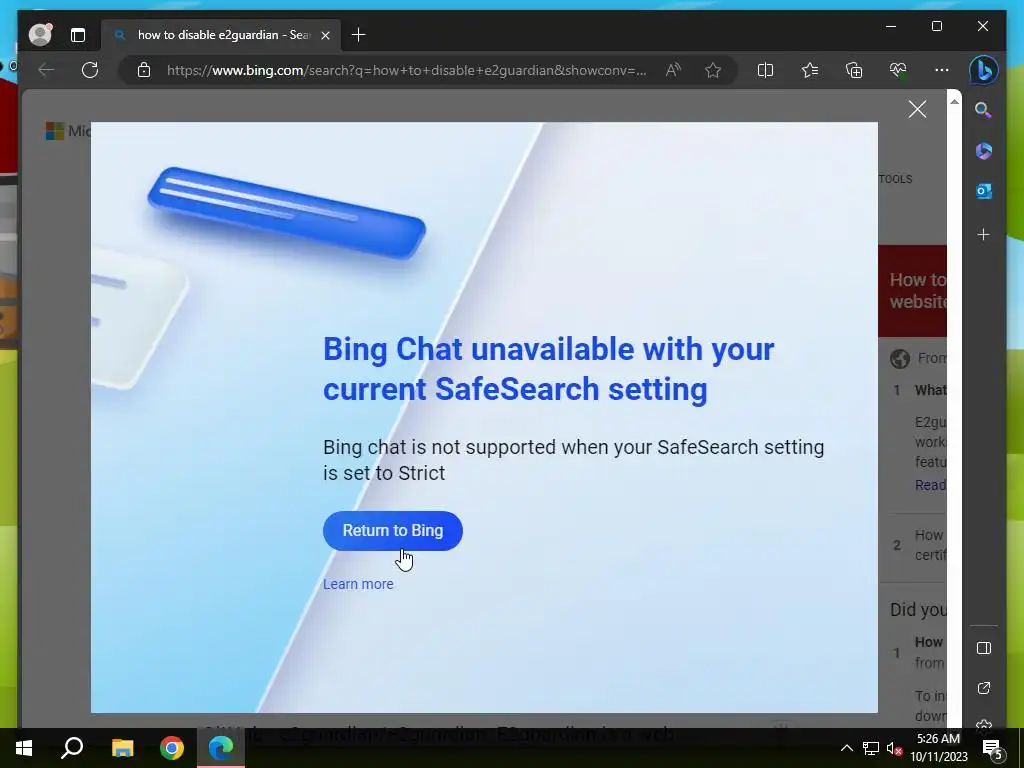
Task: Open the Learn more link
Action: click(358, 584)
